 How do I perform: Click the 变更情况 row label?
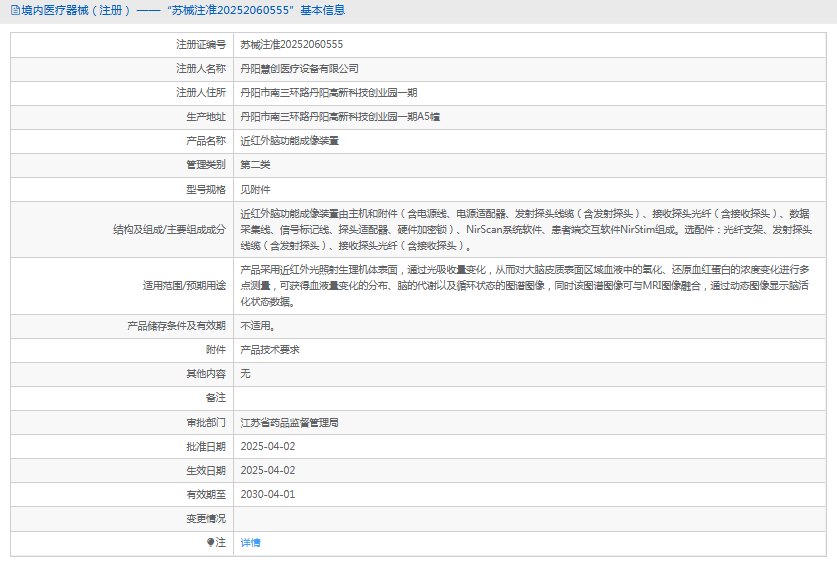[x=206, y=519]
